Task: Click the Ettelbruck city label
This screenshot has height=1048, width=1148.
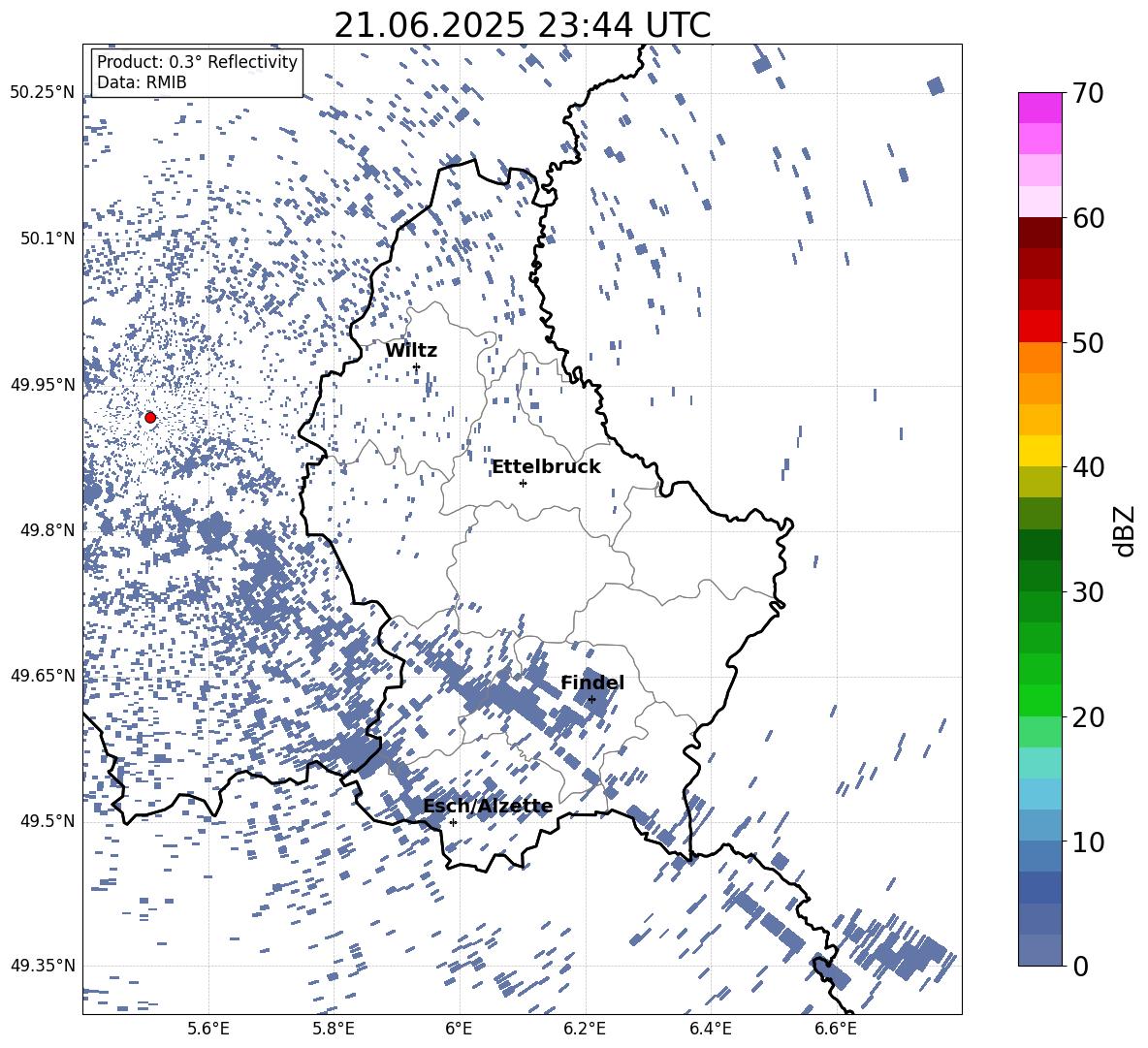Action: (x=546, y=466)
